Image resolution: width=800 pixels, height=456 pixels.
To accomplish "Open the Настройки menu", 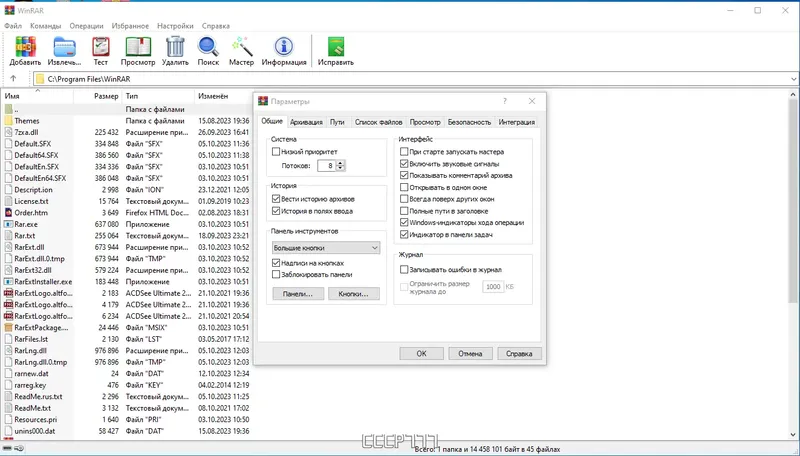I will coord(175,26).
